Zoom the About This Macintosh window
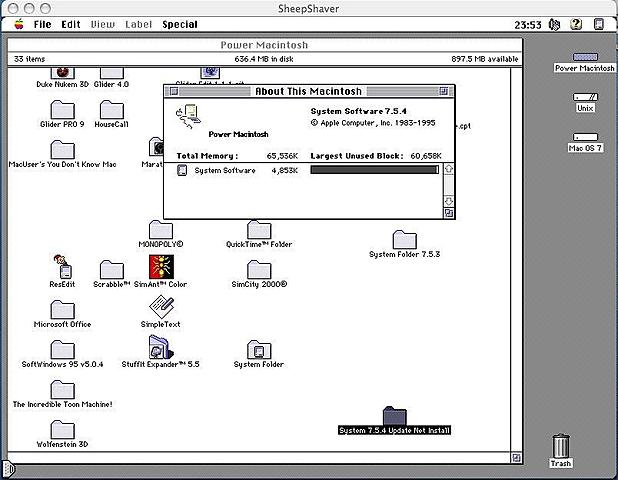618x480 pixels. (444, 91)
